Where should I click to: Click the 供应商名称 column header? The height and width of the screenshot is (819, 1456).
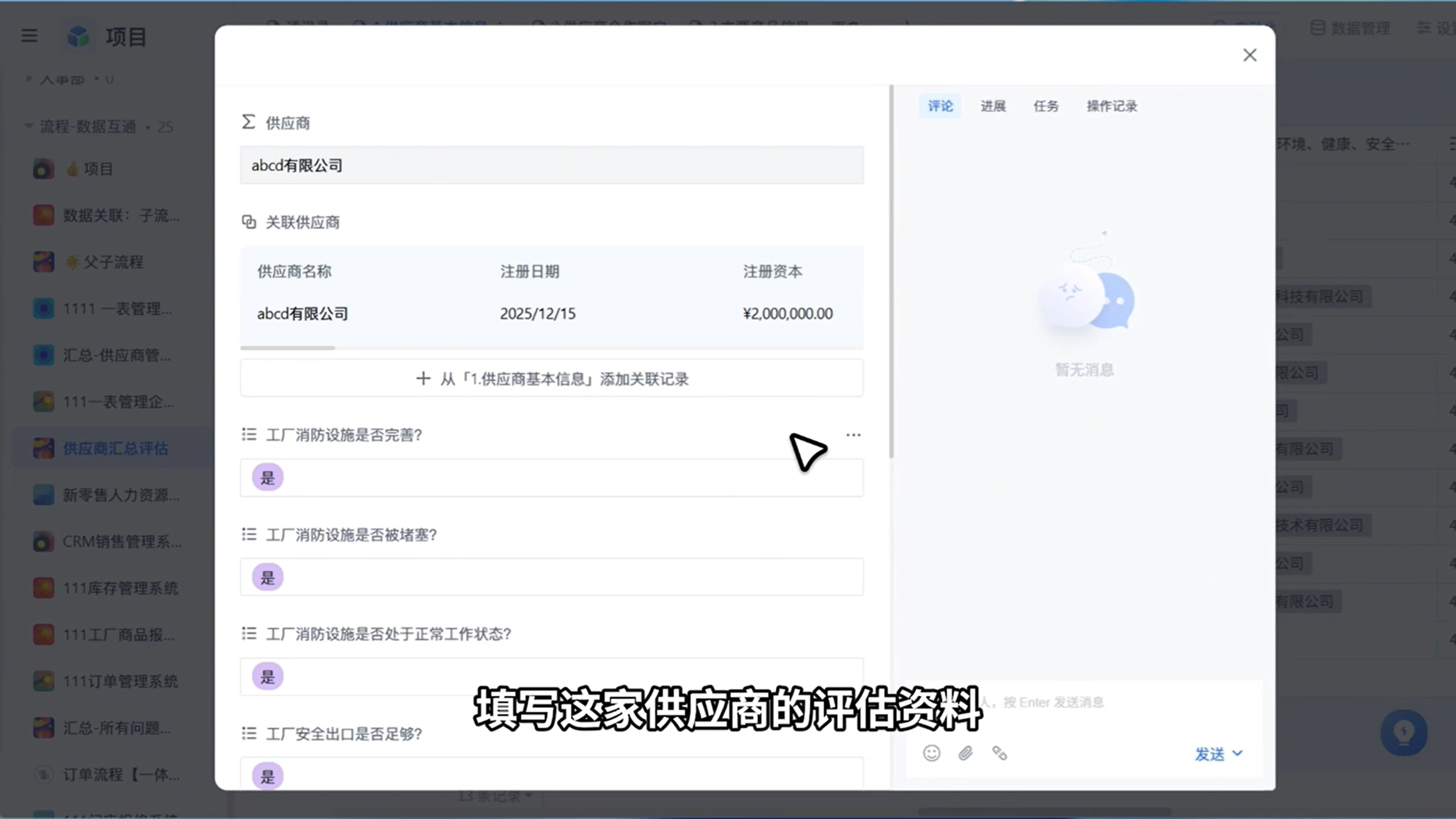tap(294, 272)
